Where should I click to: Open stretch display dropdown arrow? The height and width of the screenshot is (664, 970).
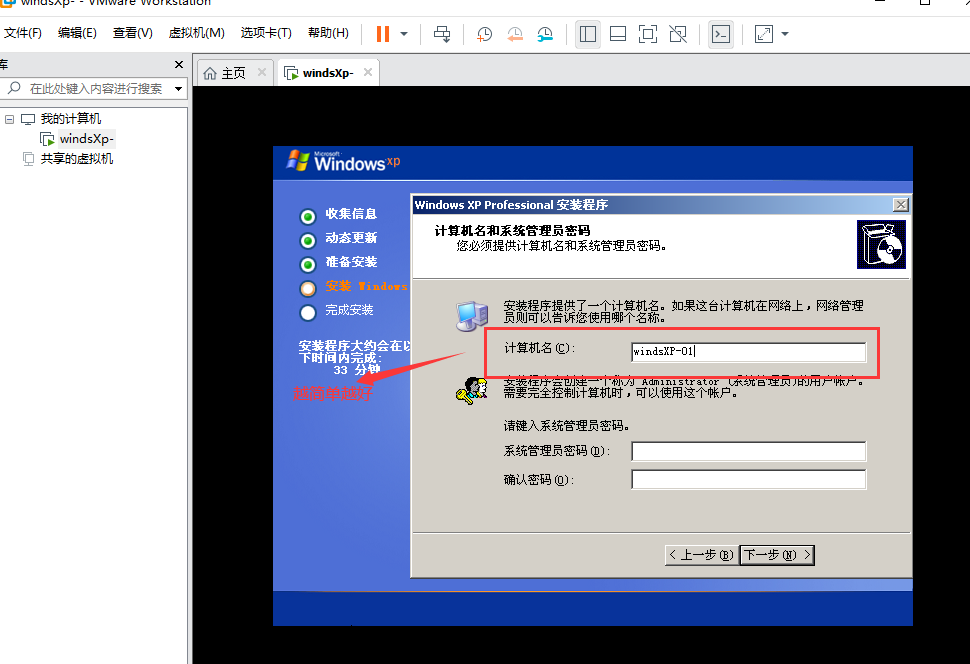click(785, 34)
